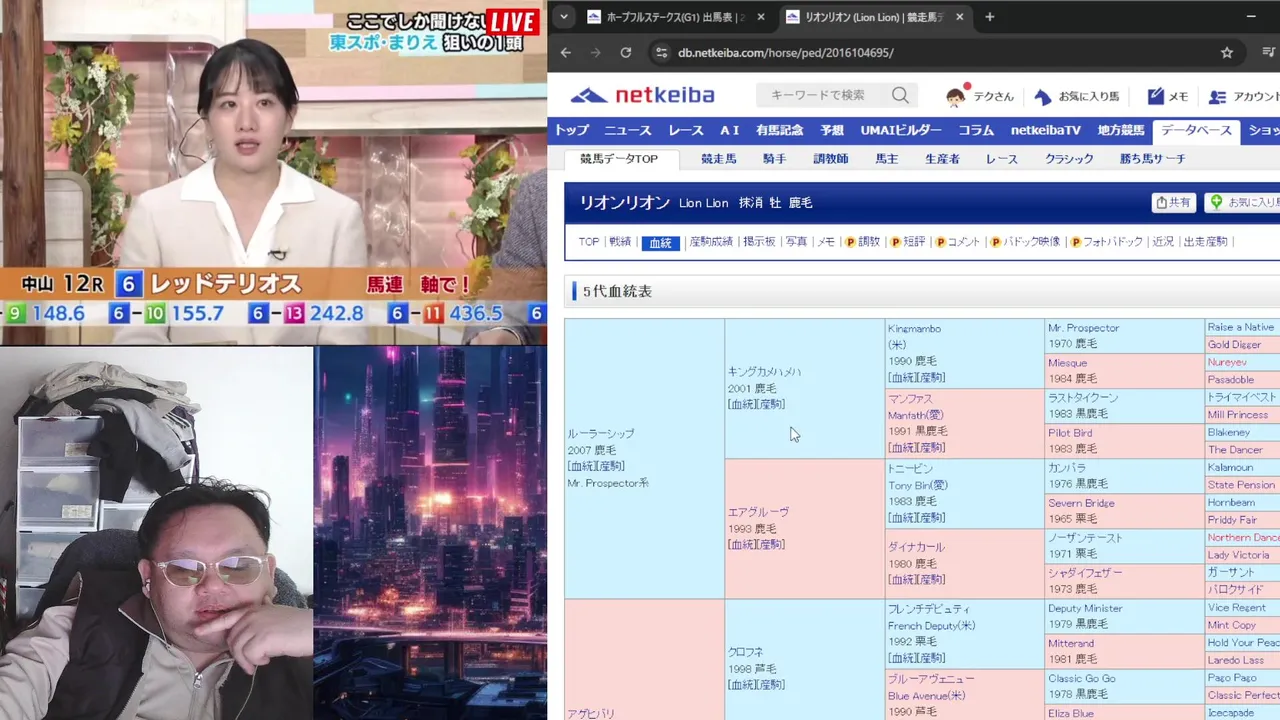The image size is (1280, 720).
Task: Reload the current page
Action: (x=626, y=52)
